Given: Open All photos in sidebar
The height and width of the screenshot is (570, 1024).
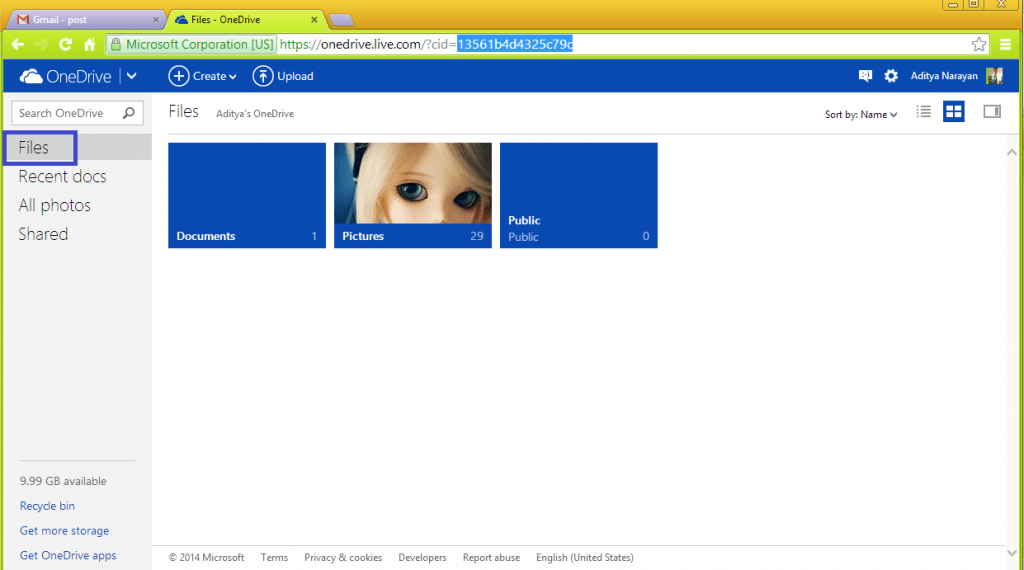Looking at the screenshot, I should pos(54,205).
